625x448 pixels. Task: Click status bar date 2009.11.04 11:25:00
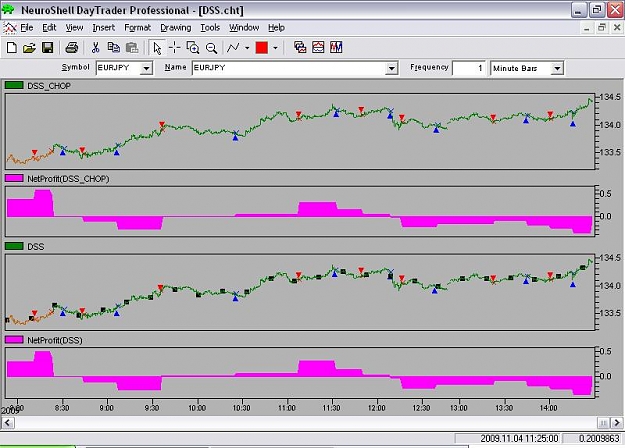tap(519, 438)
